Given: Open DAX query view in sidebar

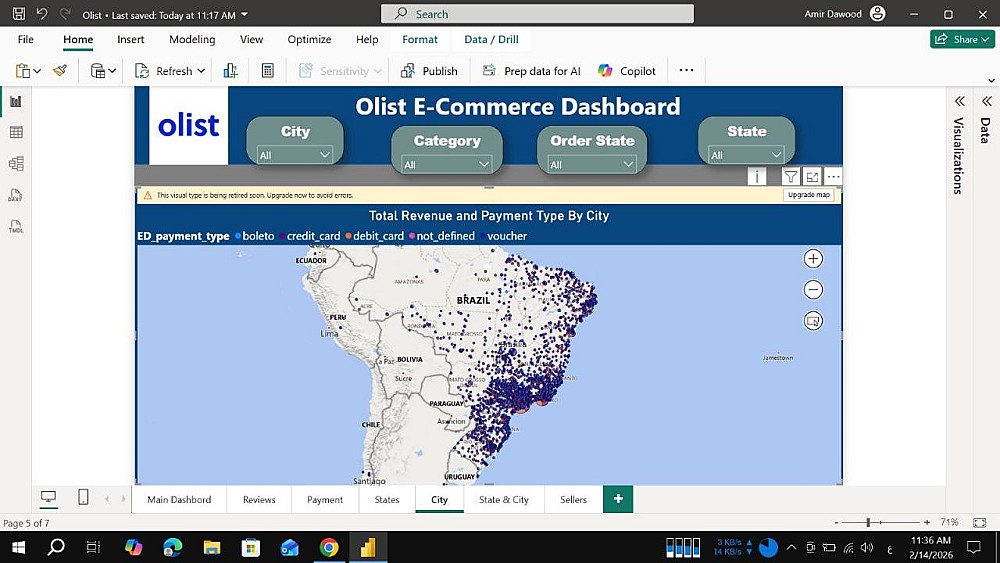Looking at the screenshot, I should (16, 195).
